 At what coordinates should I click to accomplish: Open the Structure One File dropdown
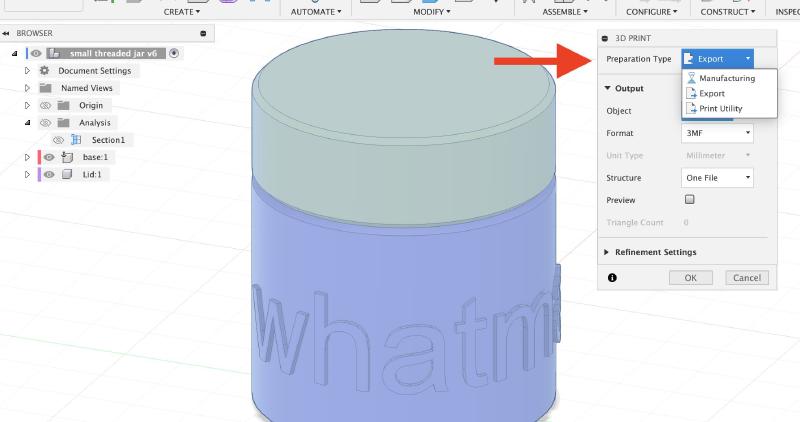(717, 178)
